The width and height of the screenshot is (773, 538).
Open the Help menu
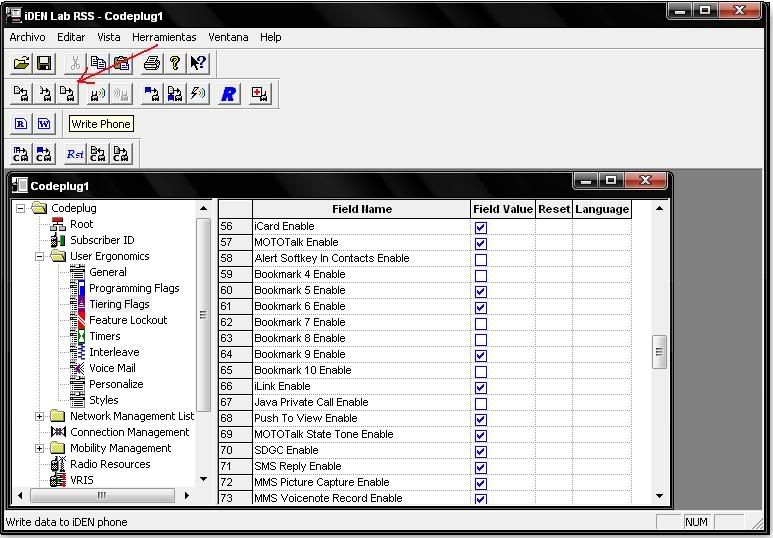[x=271, y=37]
